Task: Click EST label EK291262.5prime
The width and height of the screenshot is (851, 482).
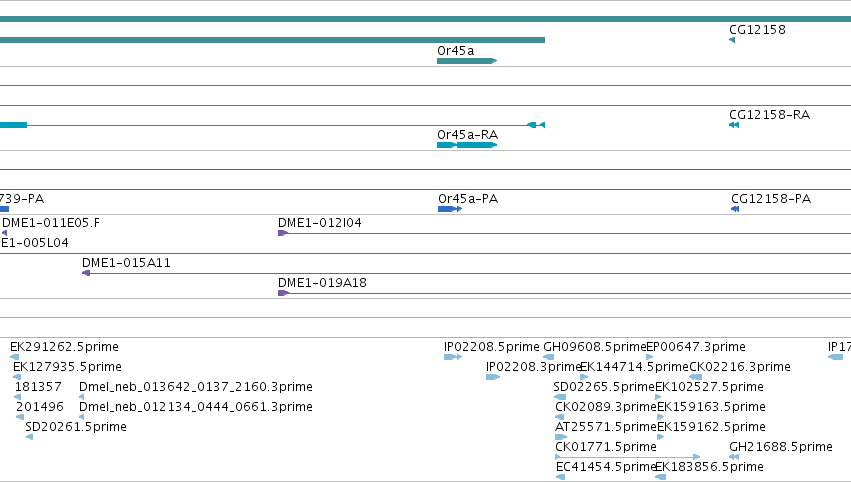Action: [x=64, y=346]
